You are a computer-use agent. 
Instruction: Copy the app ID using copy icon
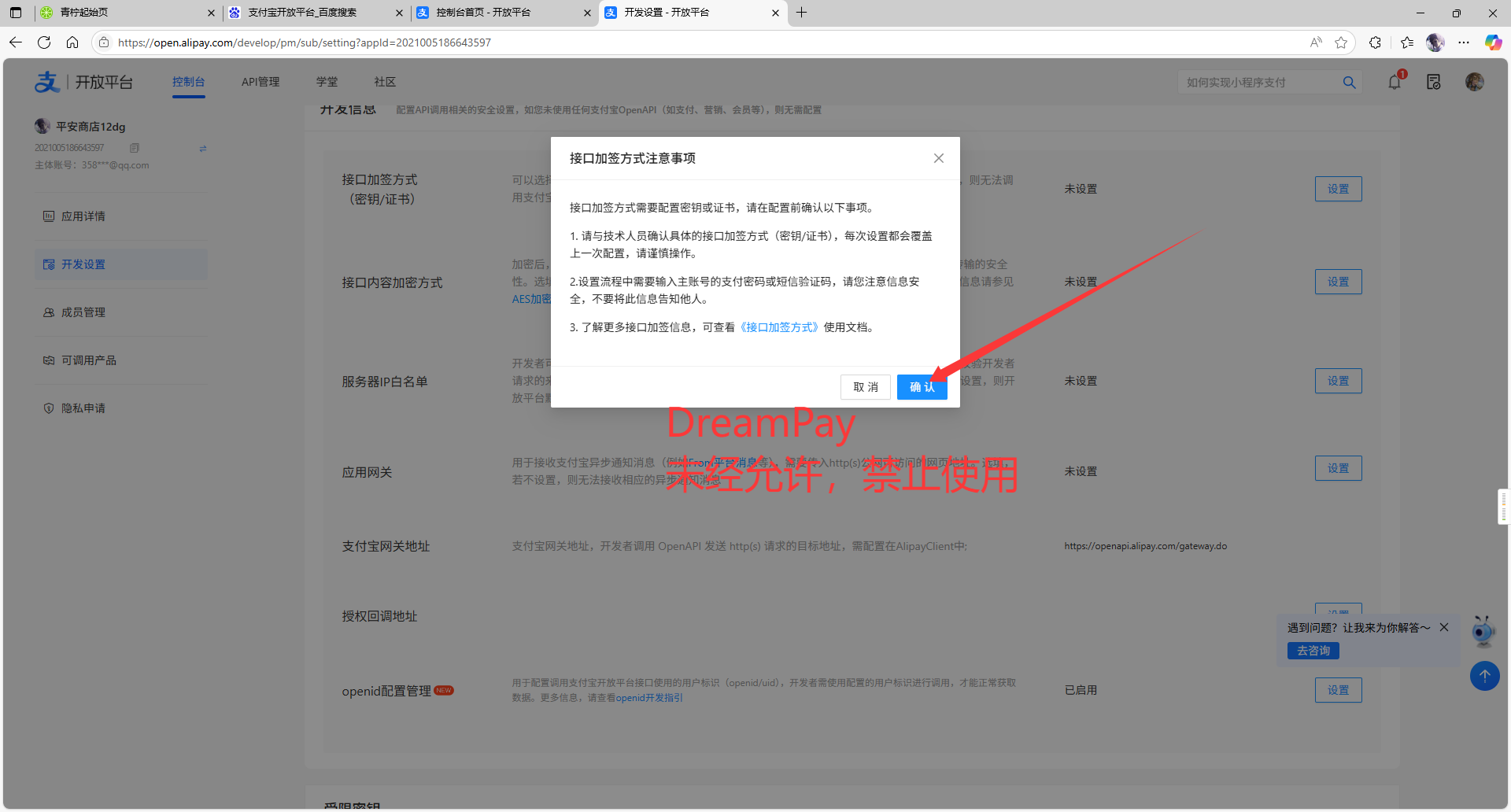click(135, 148)
